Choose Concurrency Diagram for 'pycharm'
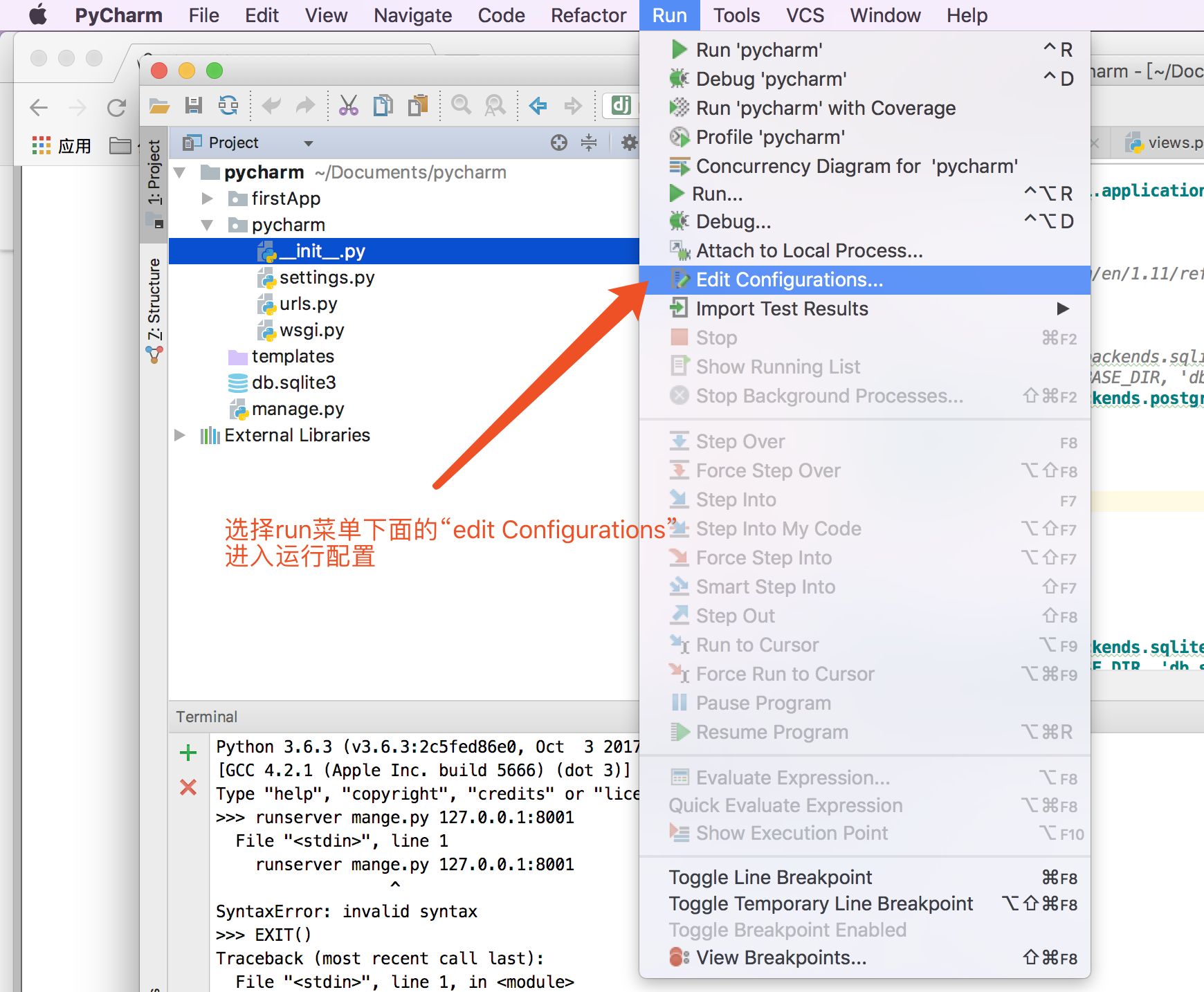This screenshot has height=992, width=1204. [865, 166]
